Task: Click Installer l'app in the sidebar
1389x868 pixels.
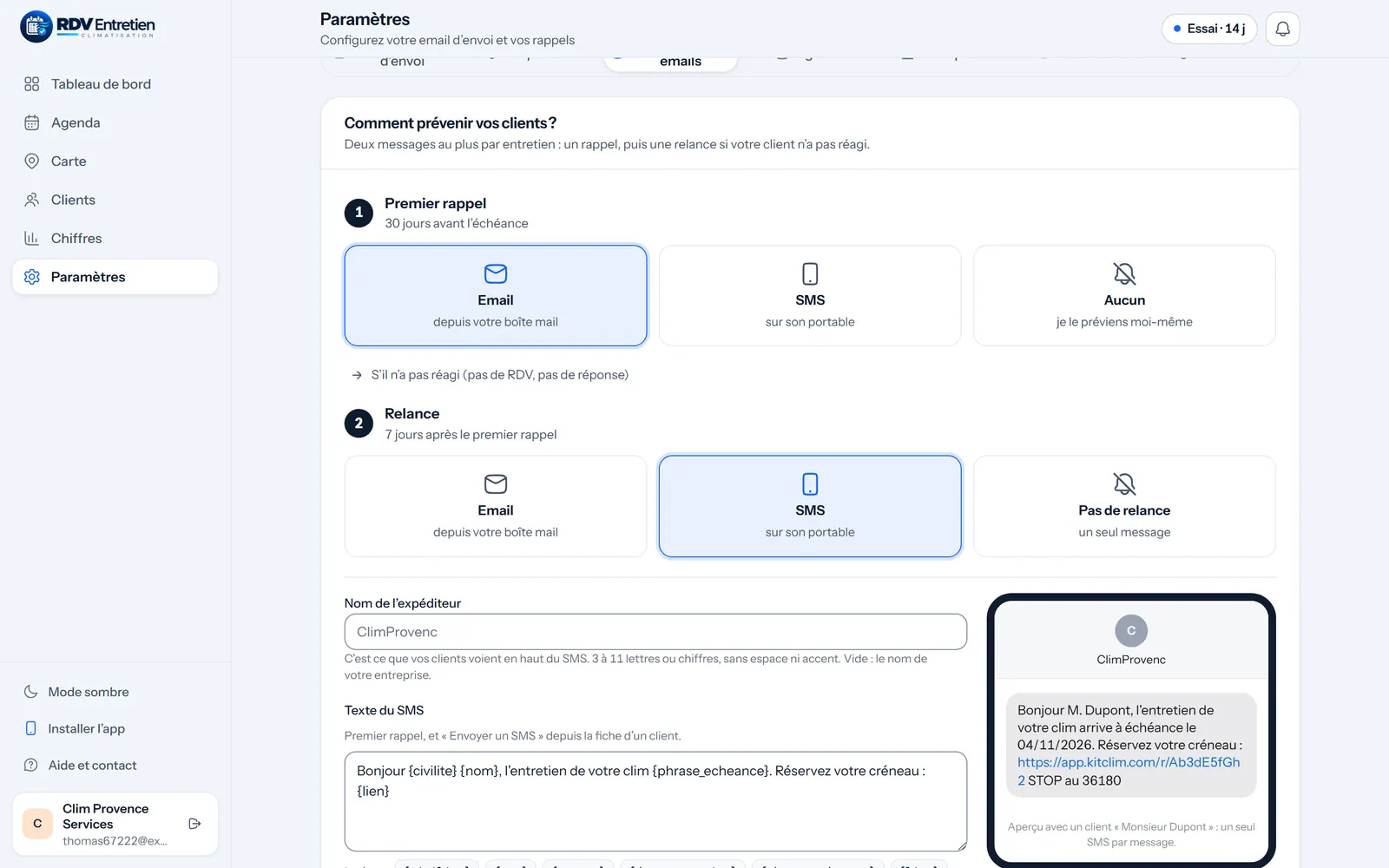Action: (115, 728)
